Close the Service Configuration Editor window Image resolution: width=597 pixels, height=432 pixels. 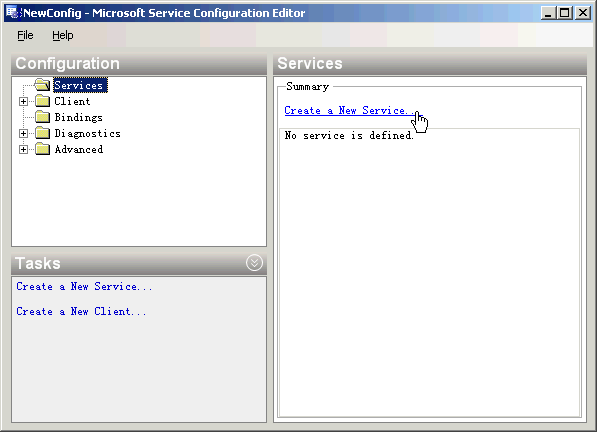click(x=583, y=13)
